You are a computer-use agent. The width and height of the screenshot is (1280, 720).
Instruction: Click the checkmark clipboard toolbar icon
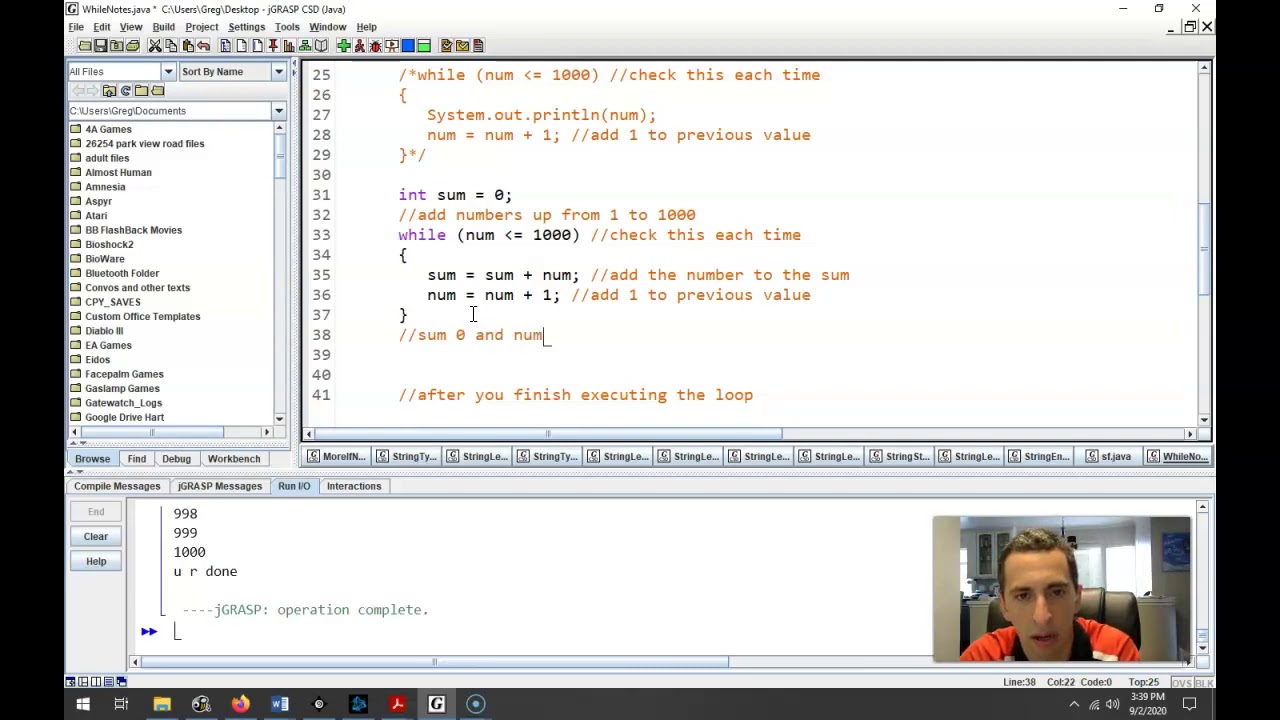point(447,45)
